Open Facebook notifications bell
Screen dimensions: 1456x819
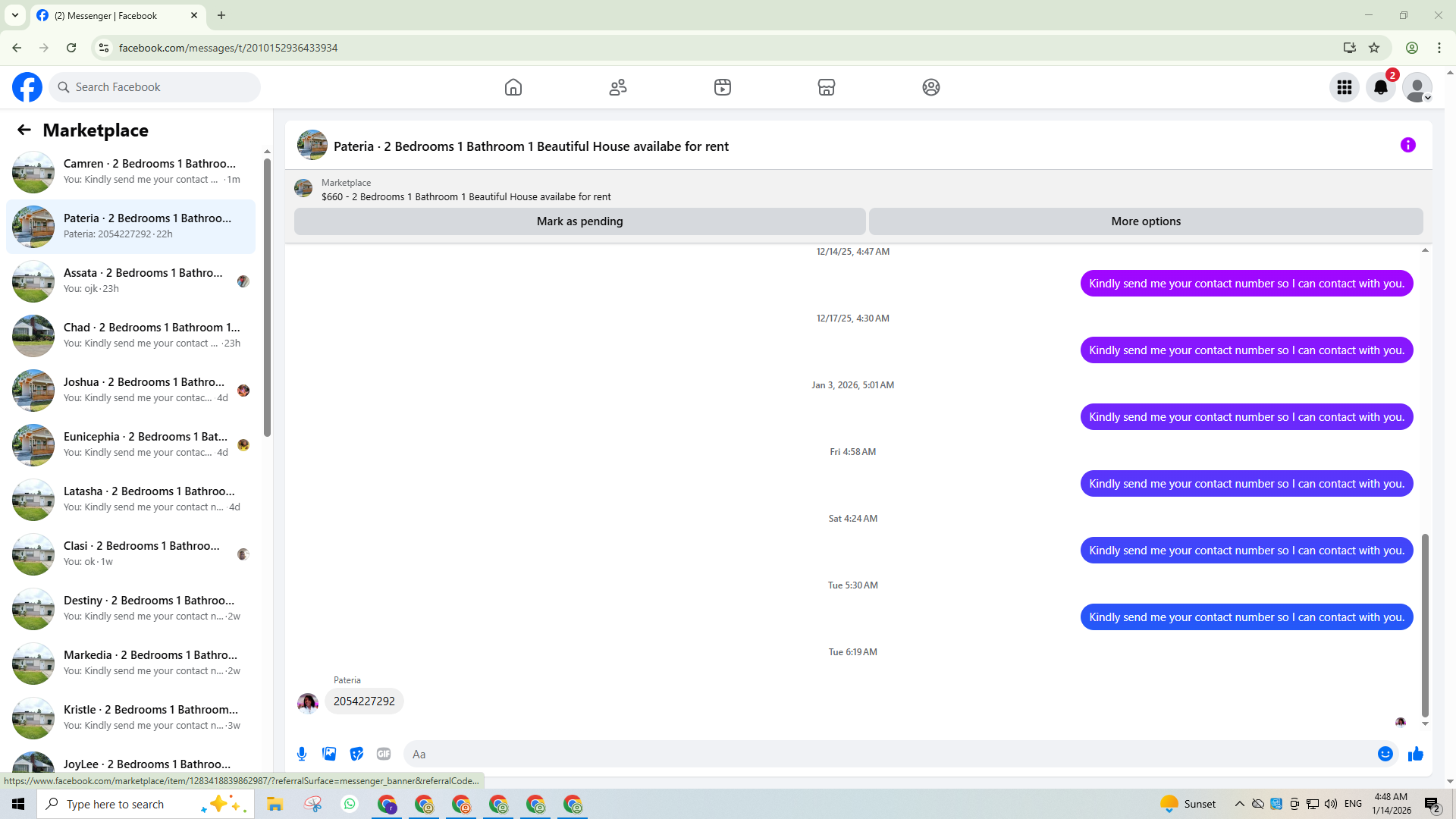coord(1380,87)
